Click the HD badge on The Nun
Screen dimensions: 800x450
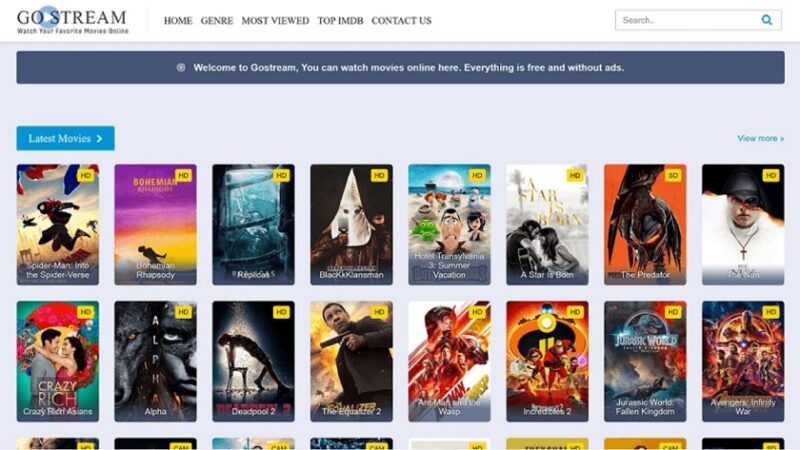click(x=770, y=176)
